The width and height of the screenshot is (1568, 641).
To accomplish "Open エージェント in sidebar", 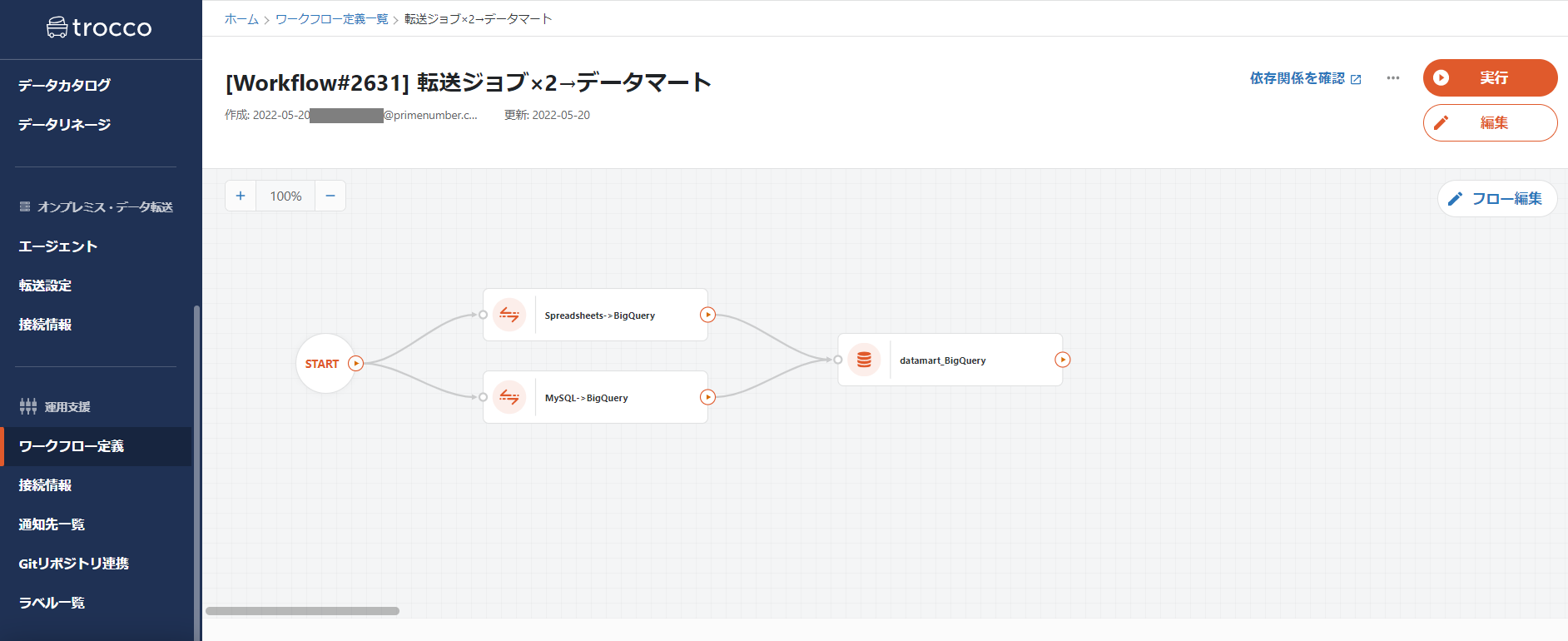I will coord(58,246).
